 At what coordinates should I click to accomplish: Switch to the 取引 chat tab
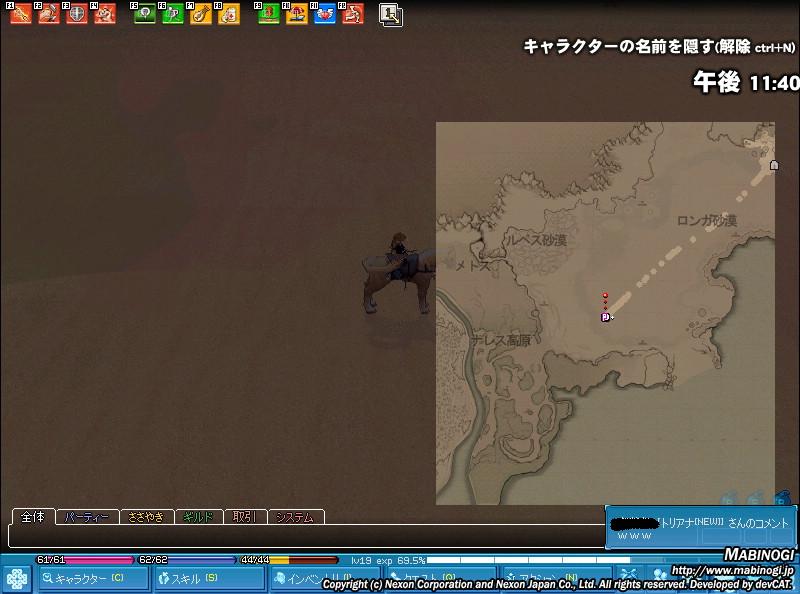pos(245,517)
